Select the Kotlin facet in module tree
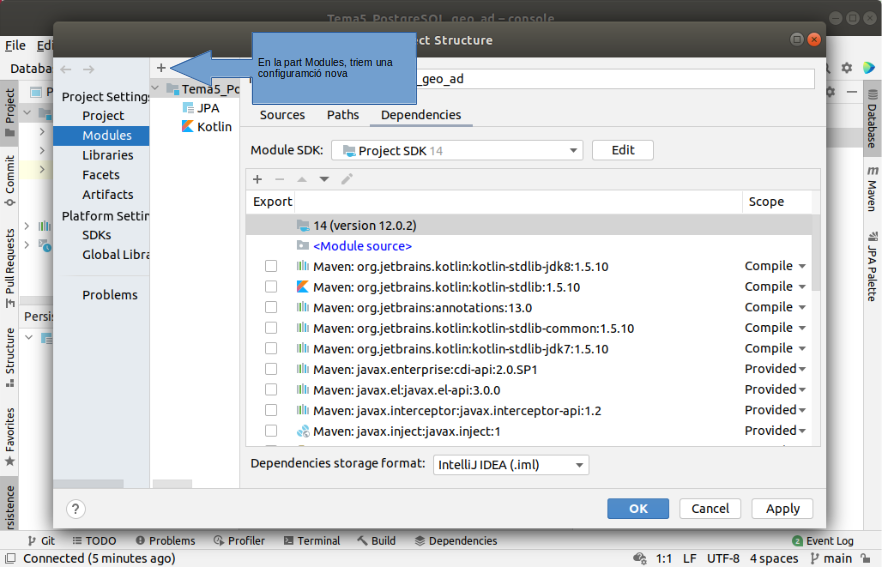Image resolution: width=882 pixels, height=567 pixels. point(207,127)
